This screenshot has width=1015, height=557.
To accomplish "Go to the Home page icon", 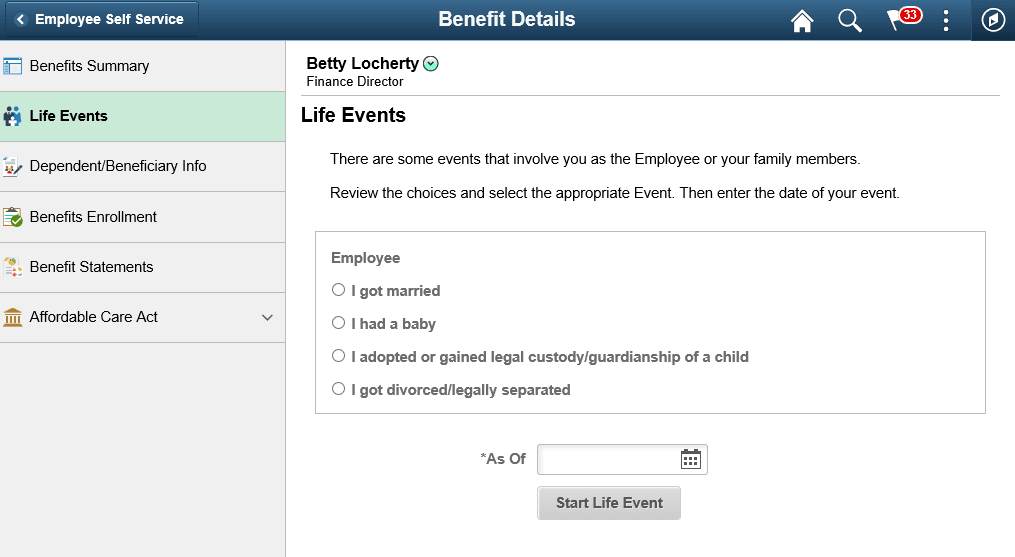I will coord(802,21).
